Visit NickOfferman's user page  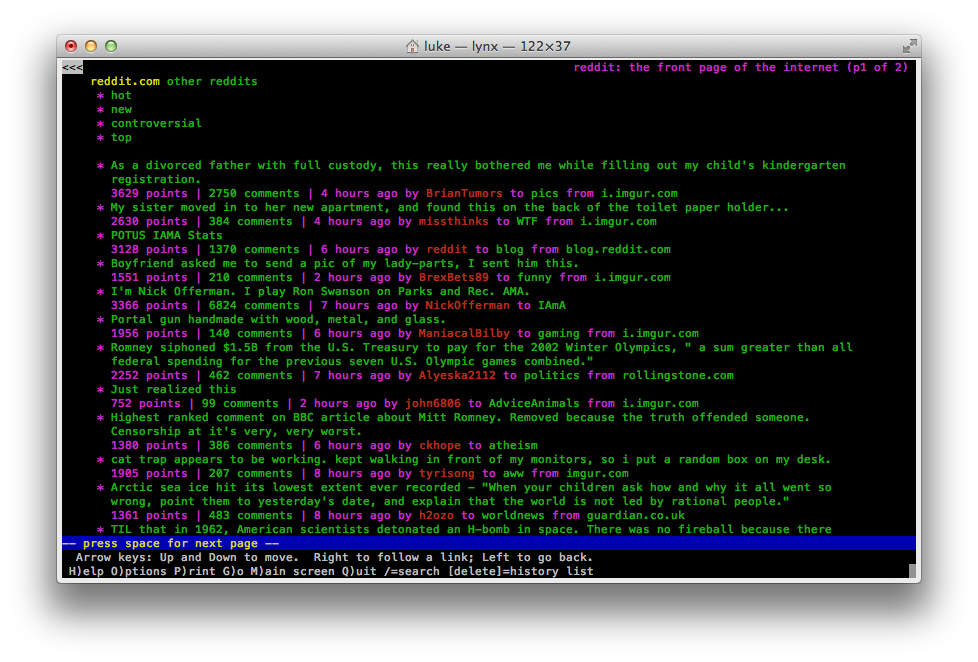click(468, 306)
